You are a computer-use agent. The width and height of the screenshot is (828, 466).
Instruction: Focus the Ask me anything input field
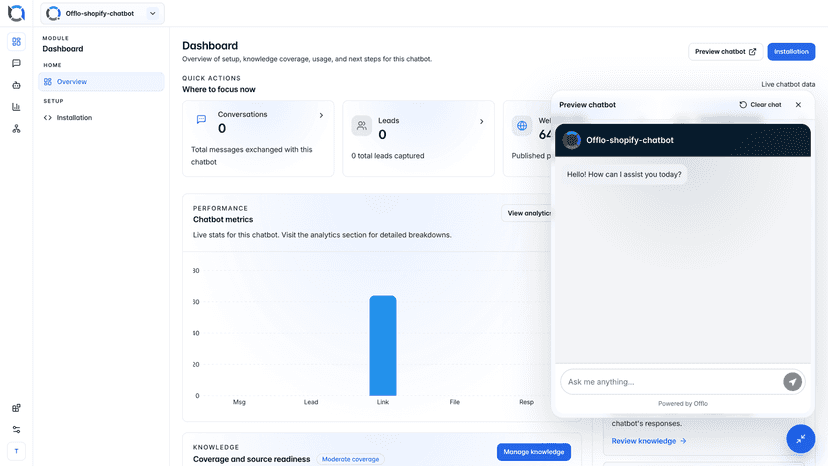672,382
